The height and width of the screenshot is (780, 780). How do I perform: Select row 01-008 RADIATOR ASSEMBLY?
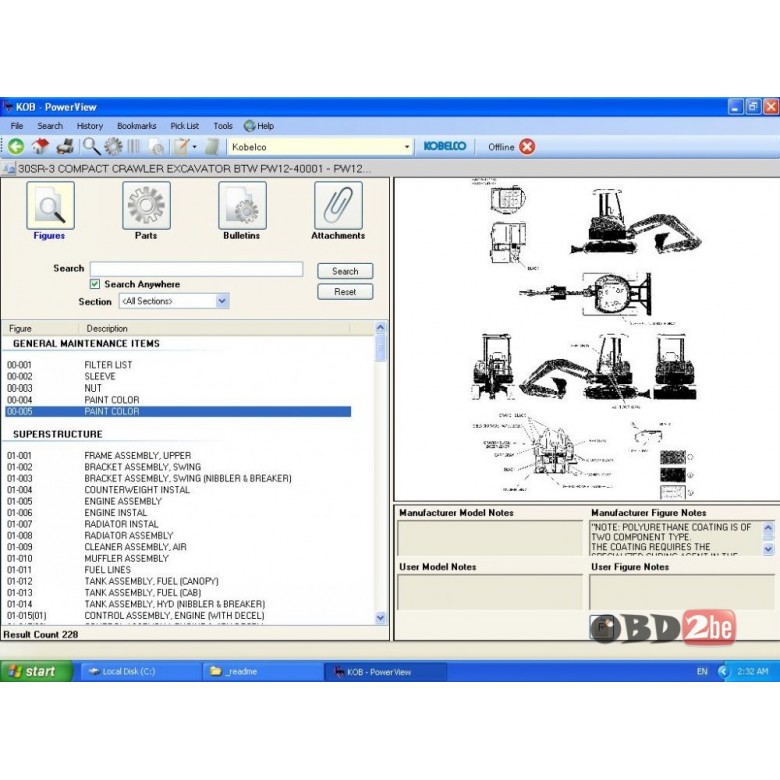point(178,535)
